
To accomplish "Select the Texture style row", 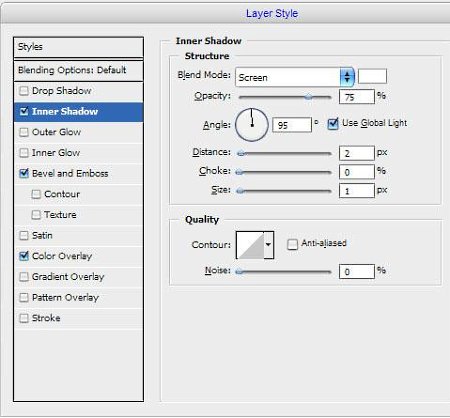I will 79,215.
